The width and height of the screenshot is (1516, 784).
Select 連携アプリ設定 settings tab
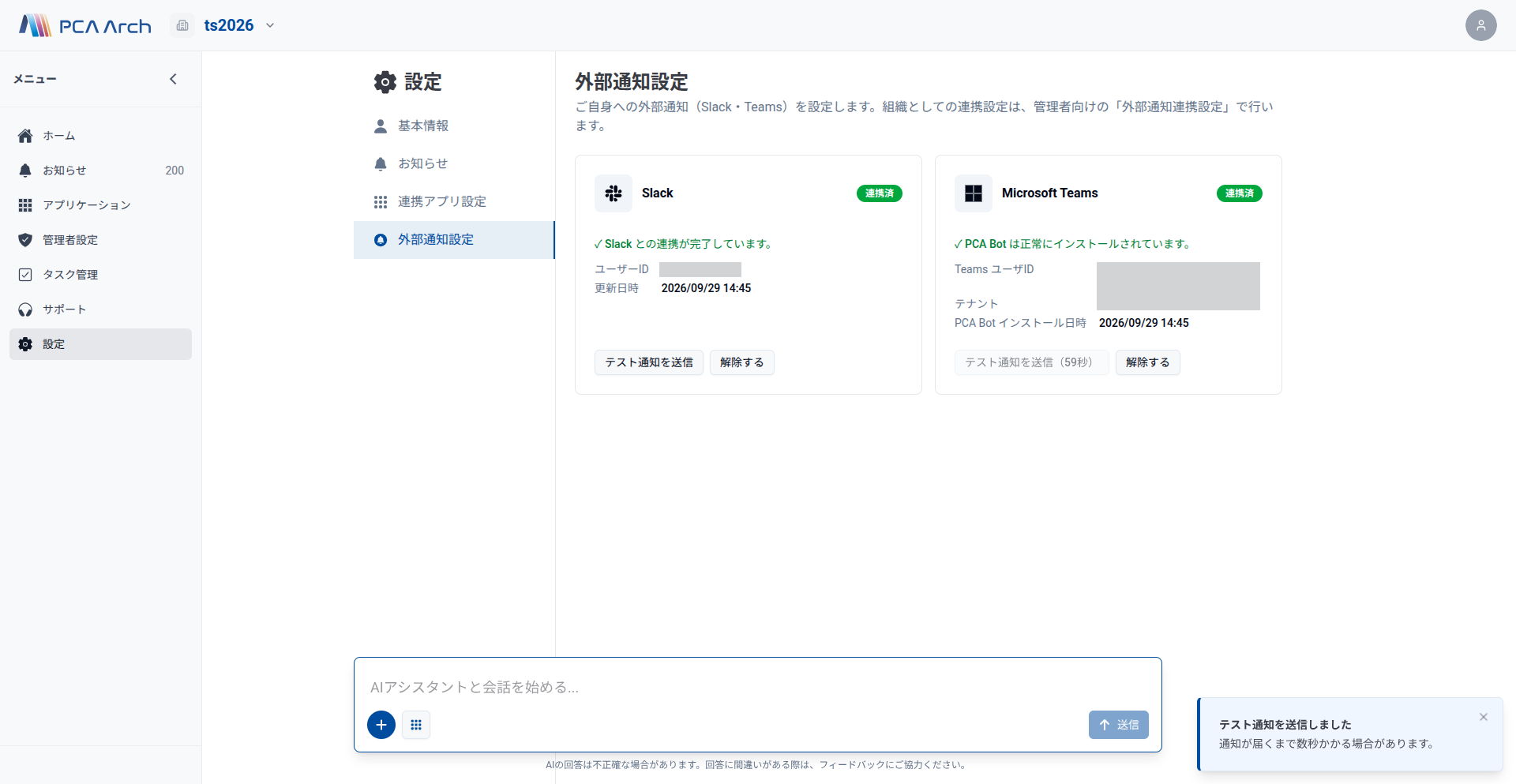(x=454, y=202)
